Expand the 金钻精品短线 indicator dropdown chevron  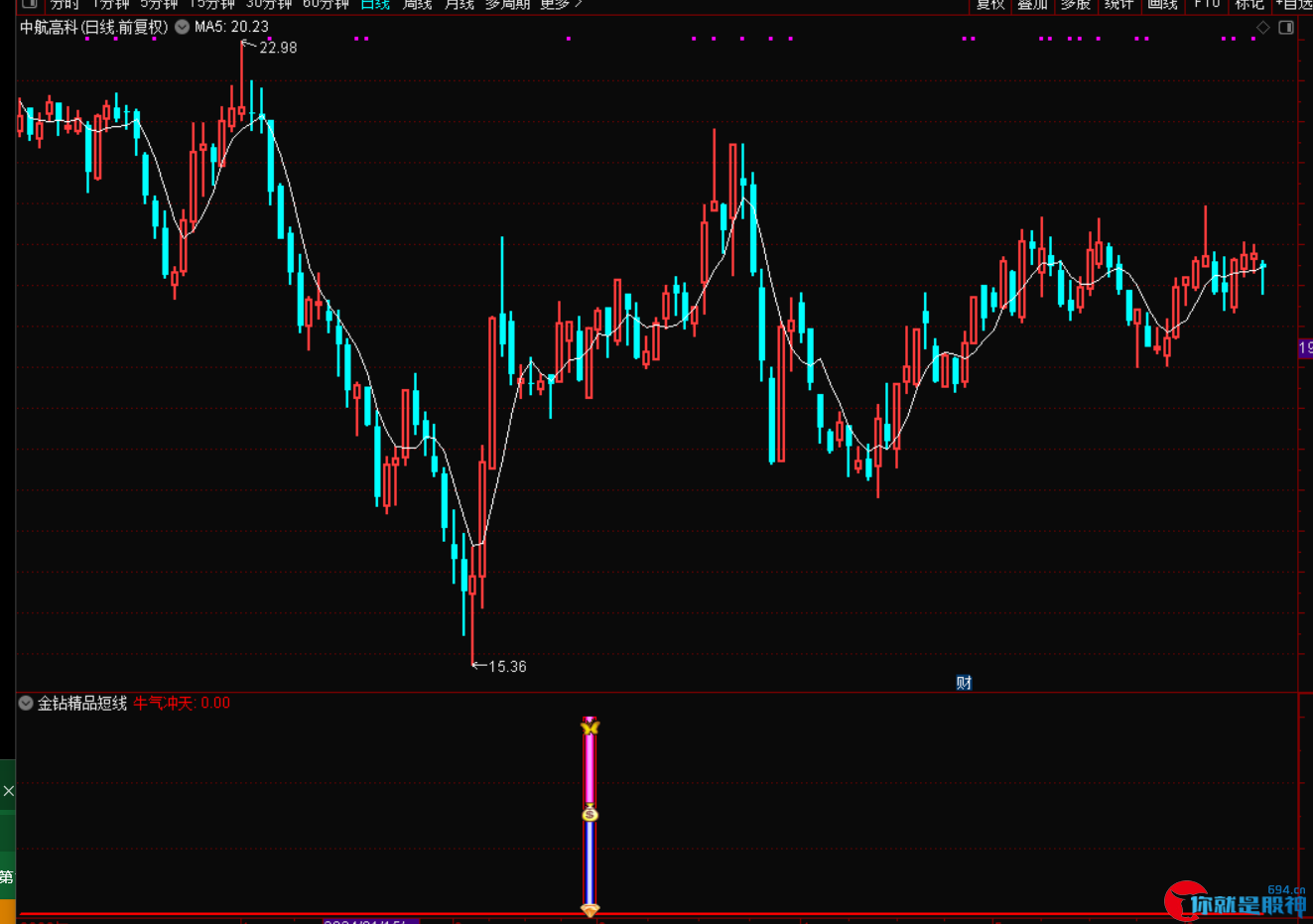pyautogui.click(x=27, y=703)
